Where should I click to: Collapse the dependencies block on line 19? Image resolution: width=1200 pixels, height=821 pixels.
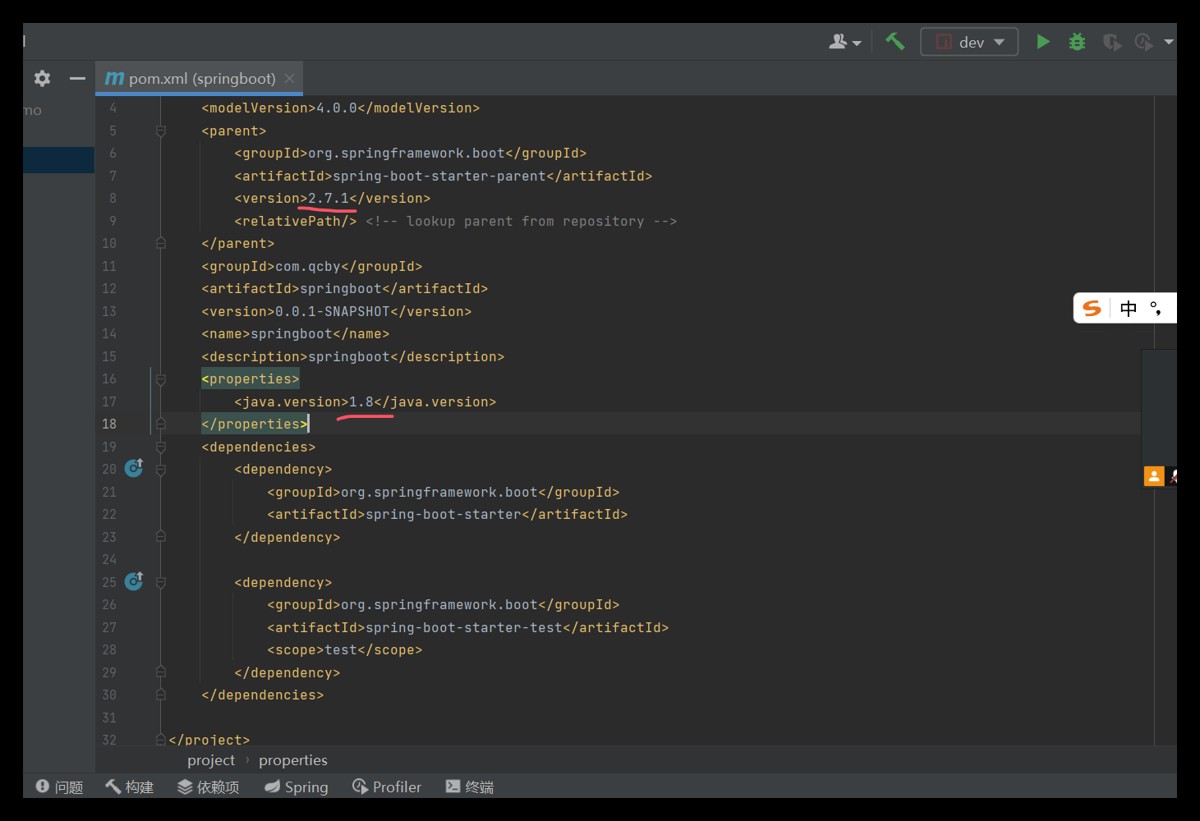coord(160,447)
